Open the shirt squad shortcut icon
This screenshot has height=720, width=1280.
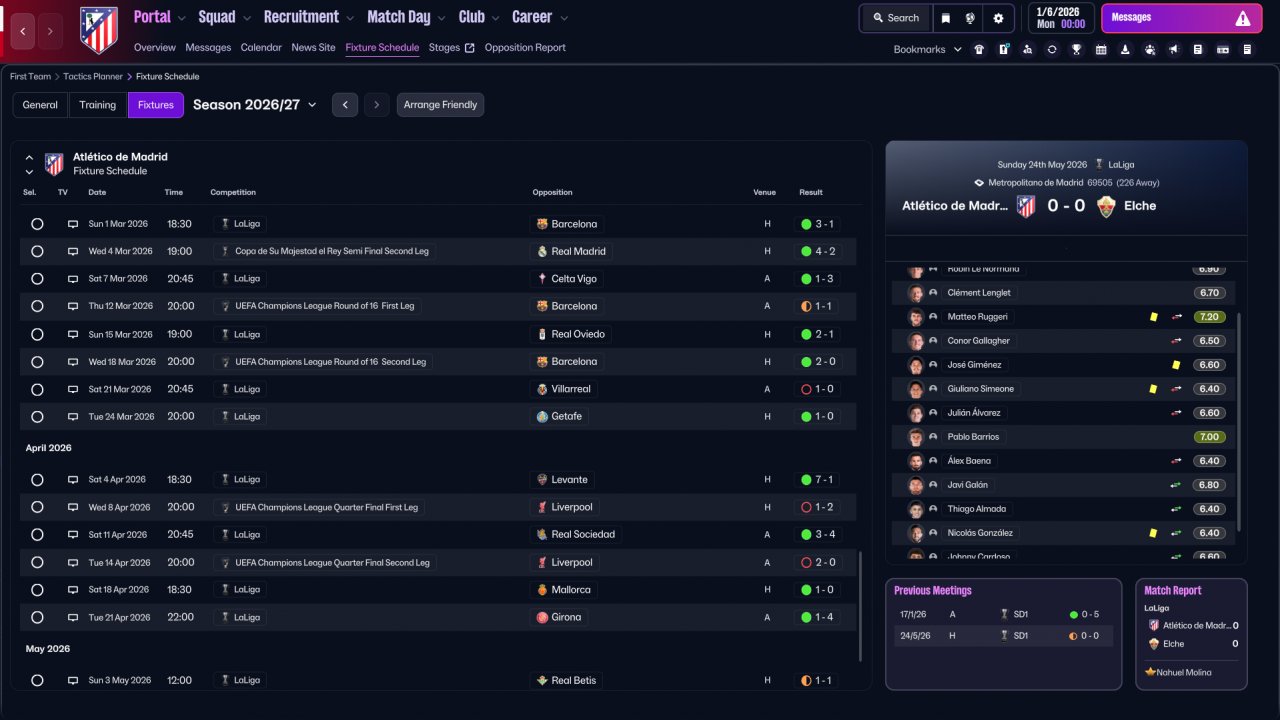tap(979, 49)
